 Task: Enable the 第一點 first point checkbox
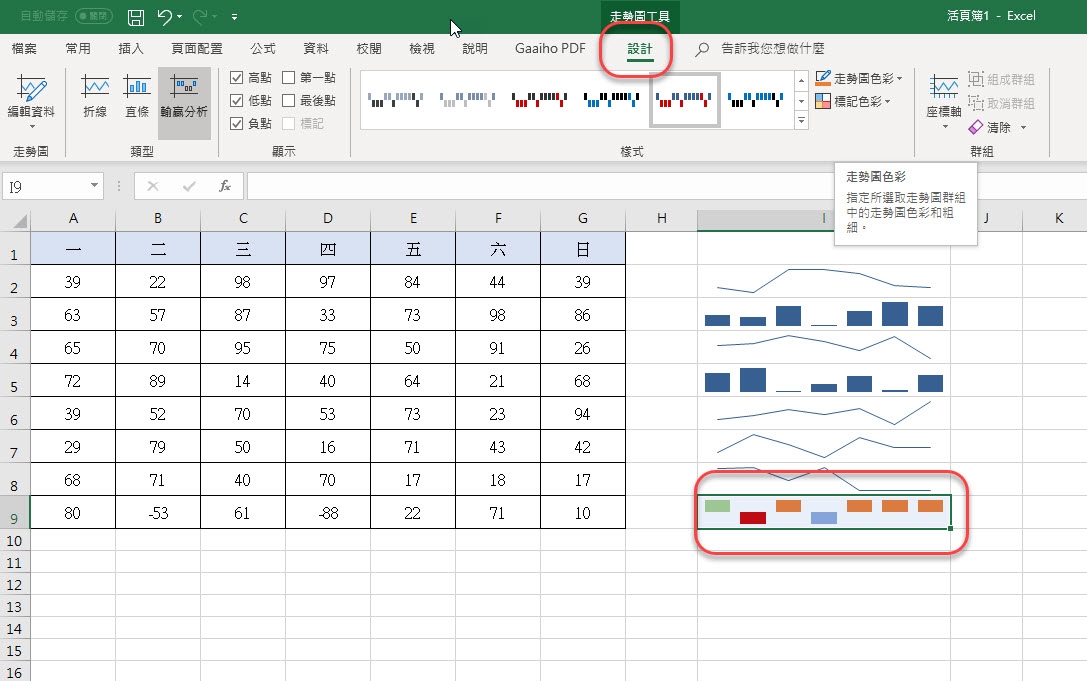pos(289,78)
